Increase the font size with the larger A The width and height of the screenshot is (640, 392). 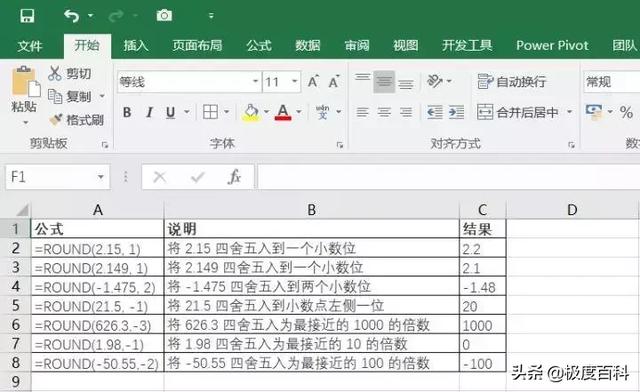(313, 82)
